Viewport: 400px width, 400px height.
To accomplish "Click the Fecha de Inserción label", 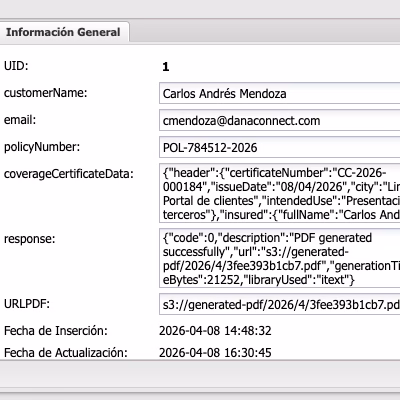I will 56,331.
